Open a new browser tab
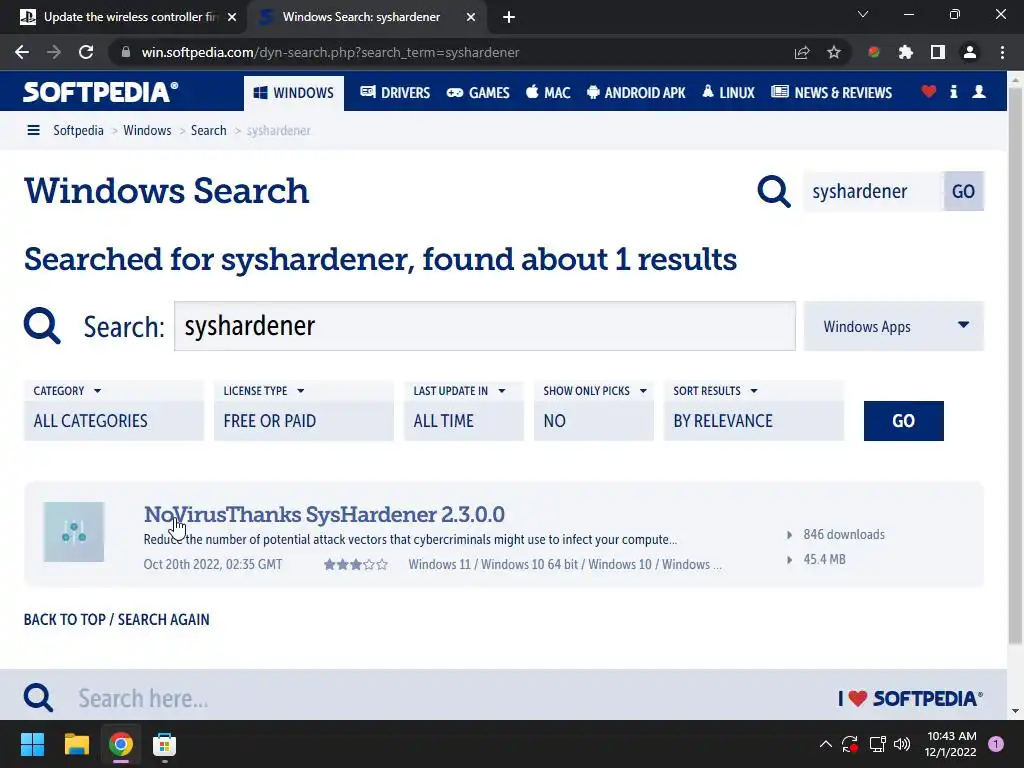Screen dimensions: 1024x768 509,17
